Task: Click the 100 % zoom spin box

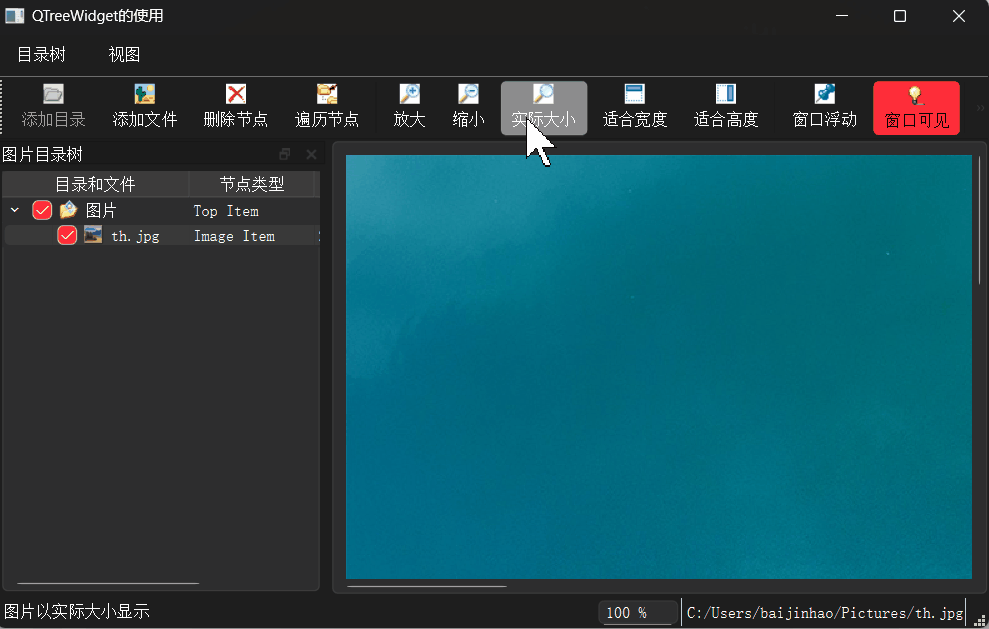Action: [638, 613]
